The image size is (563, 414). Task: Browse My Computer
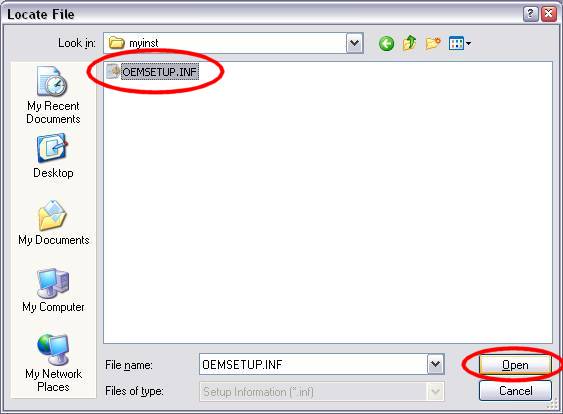click(x=53, y=290)
